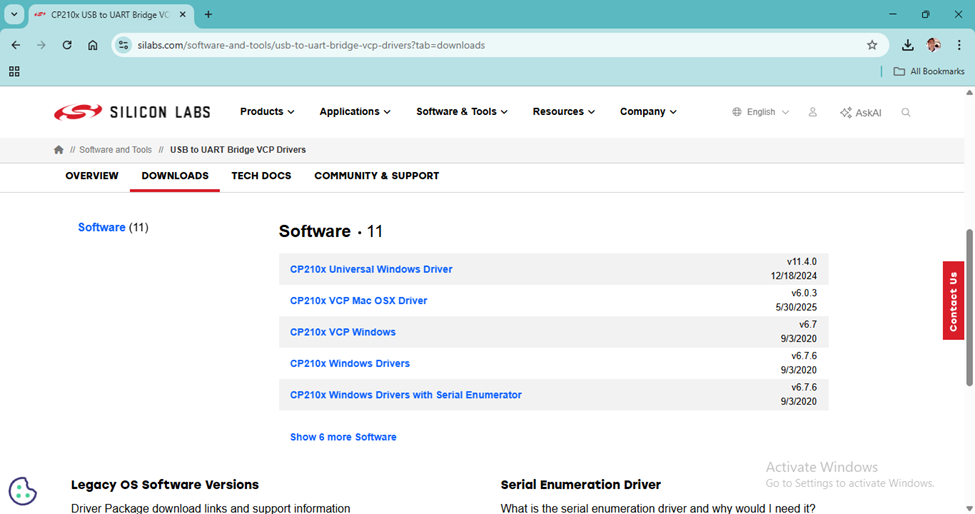Click the red Contact Us button
The width and height of the screenshot is (975, 514).
953,301
